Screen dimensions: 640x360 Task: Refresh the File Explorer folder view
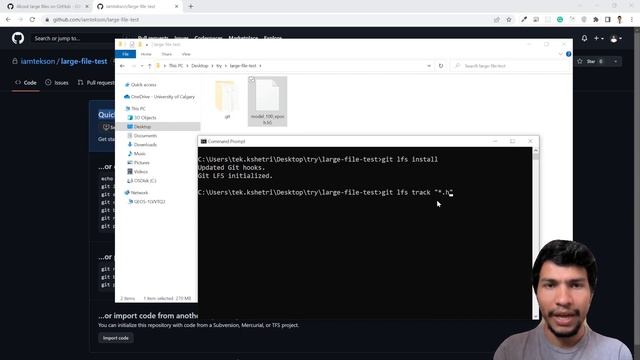[x=441, y=66]
